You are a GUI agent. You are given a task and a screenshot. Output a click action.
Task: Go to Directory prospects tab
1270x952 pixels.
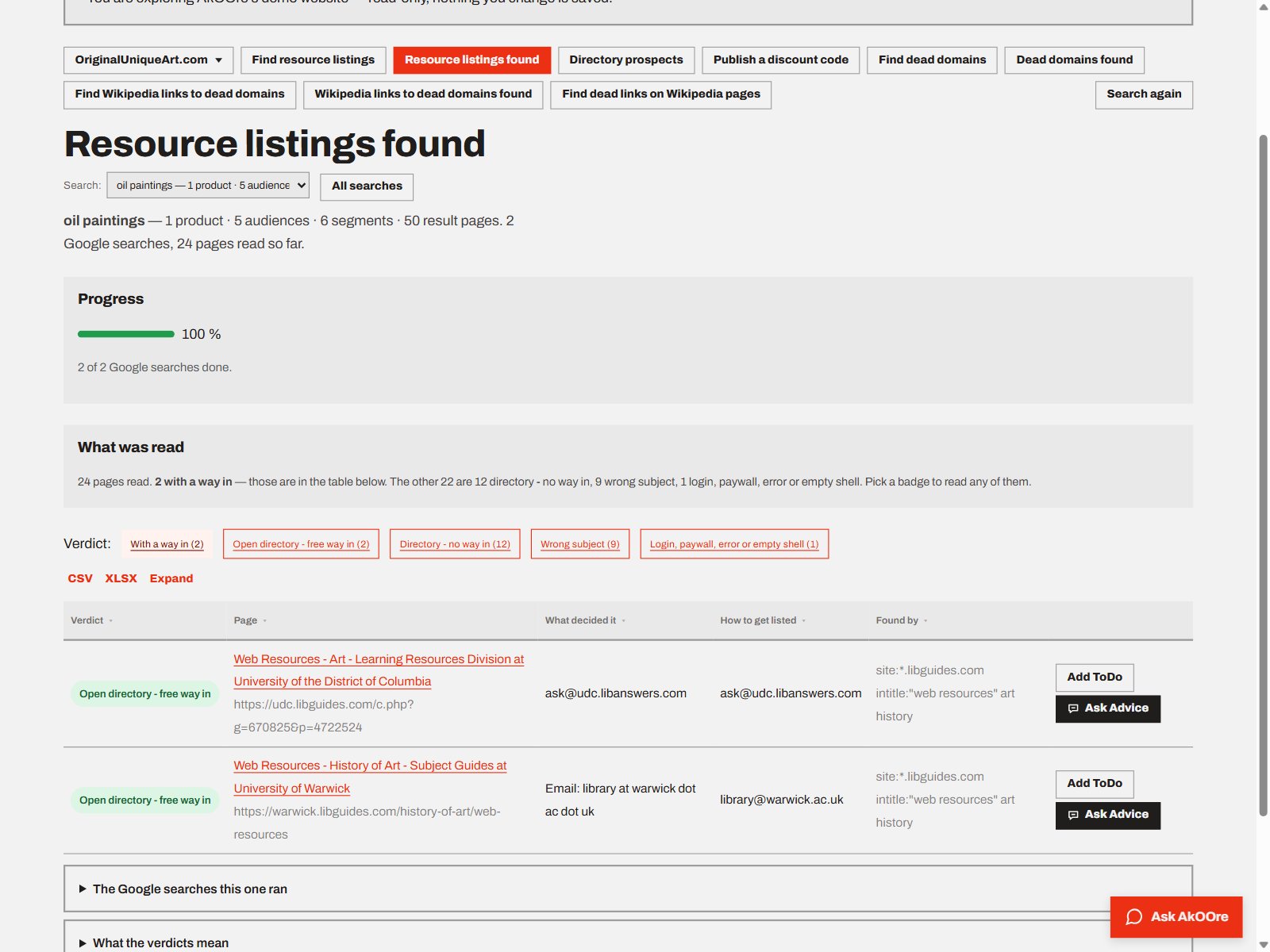(x=625, y=60)
